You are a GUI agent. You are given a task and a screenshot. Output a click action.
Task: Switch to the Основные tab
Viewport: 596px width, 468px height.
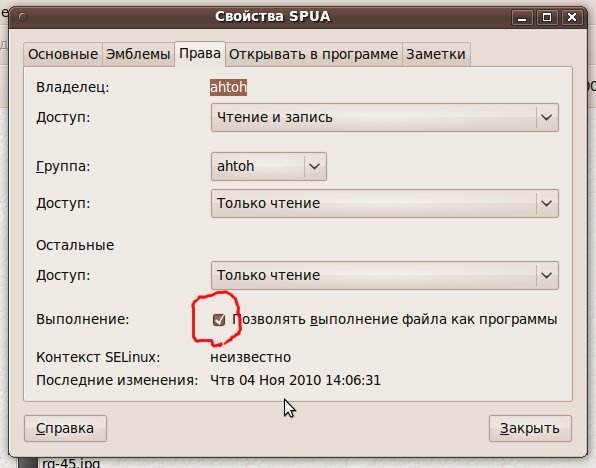pyautogui.click(x=63, y=54)
